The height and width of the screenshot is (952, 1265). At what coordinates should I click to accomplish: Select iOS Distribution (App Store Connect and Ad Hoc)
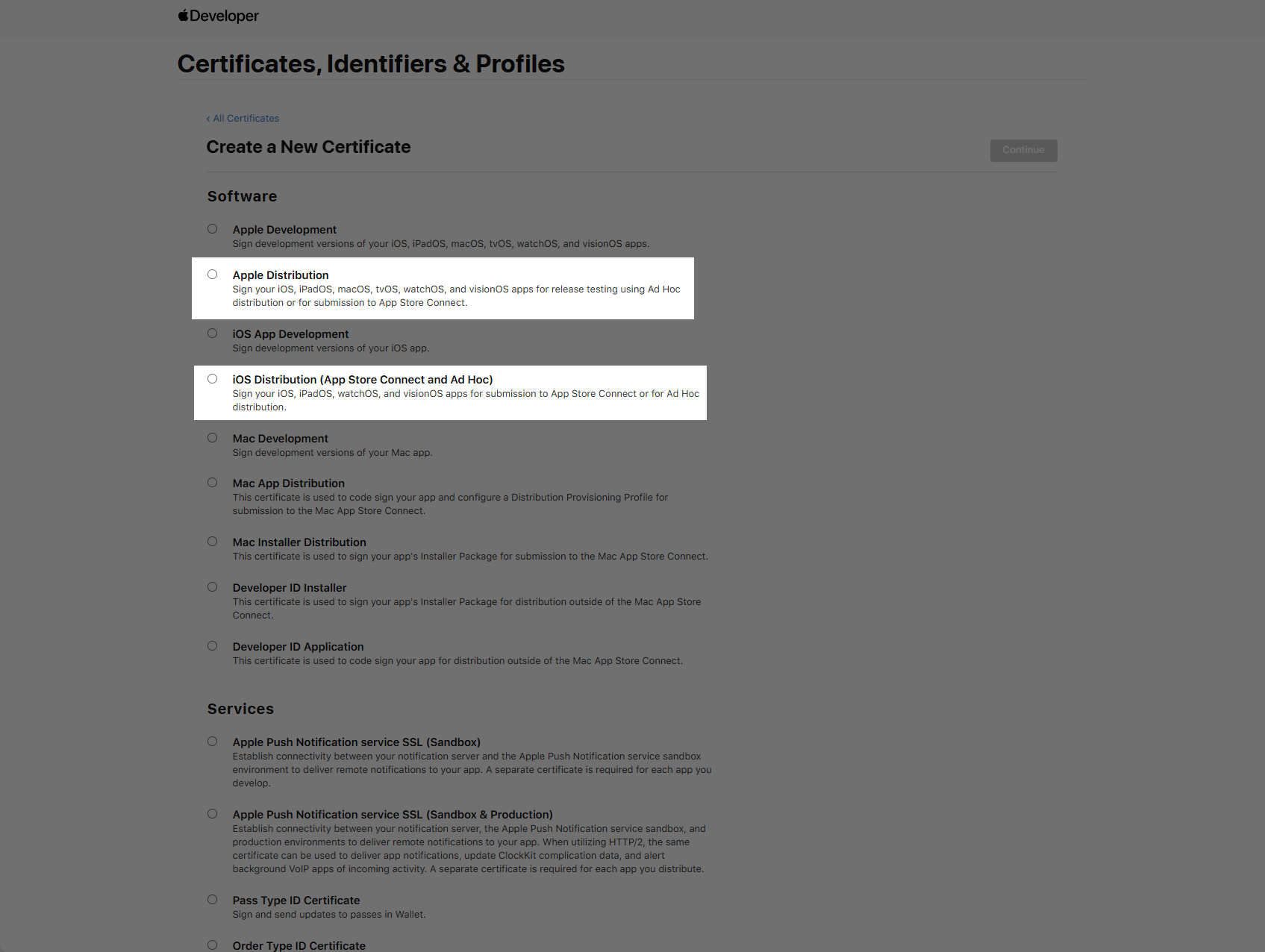pos(213,379)
